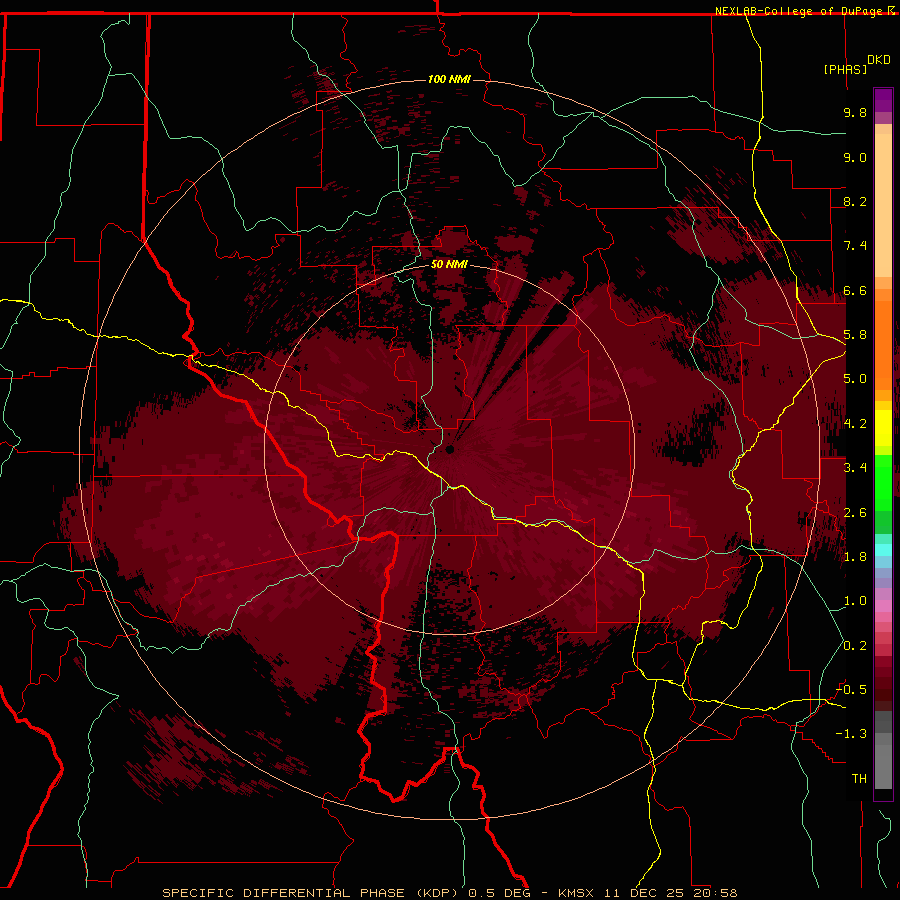900x900 pixels.
Task: Click the -1.3 scale value
Action: click(851, 734)
